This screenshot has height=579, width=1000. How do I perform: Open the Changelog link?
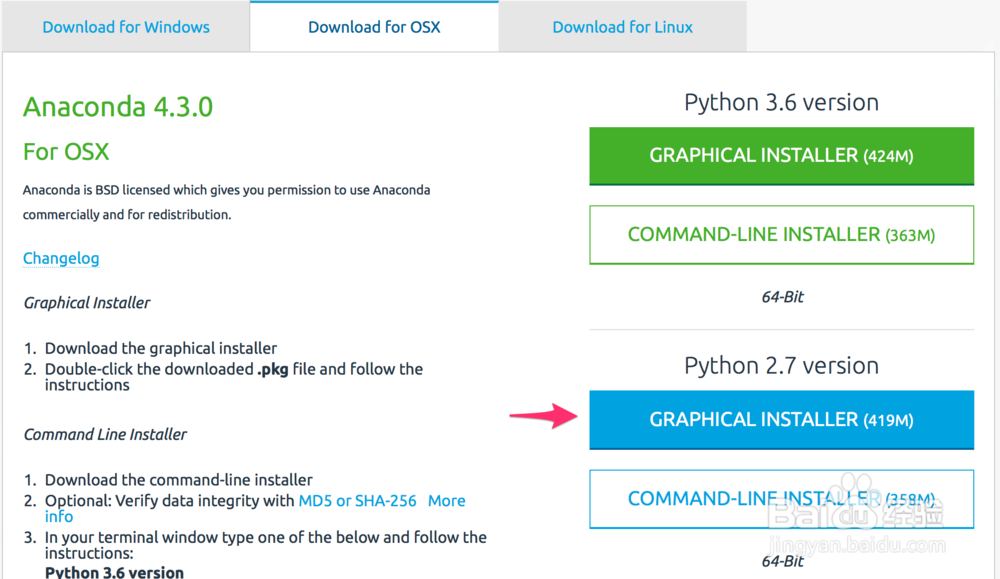(61, 258)
